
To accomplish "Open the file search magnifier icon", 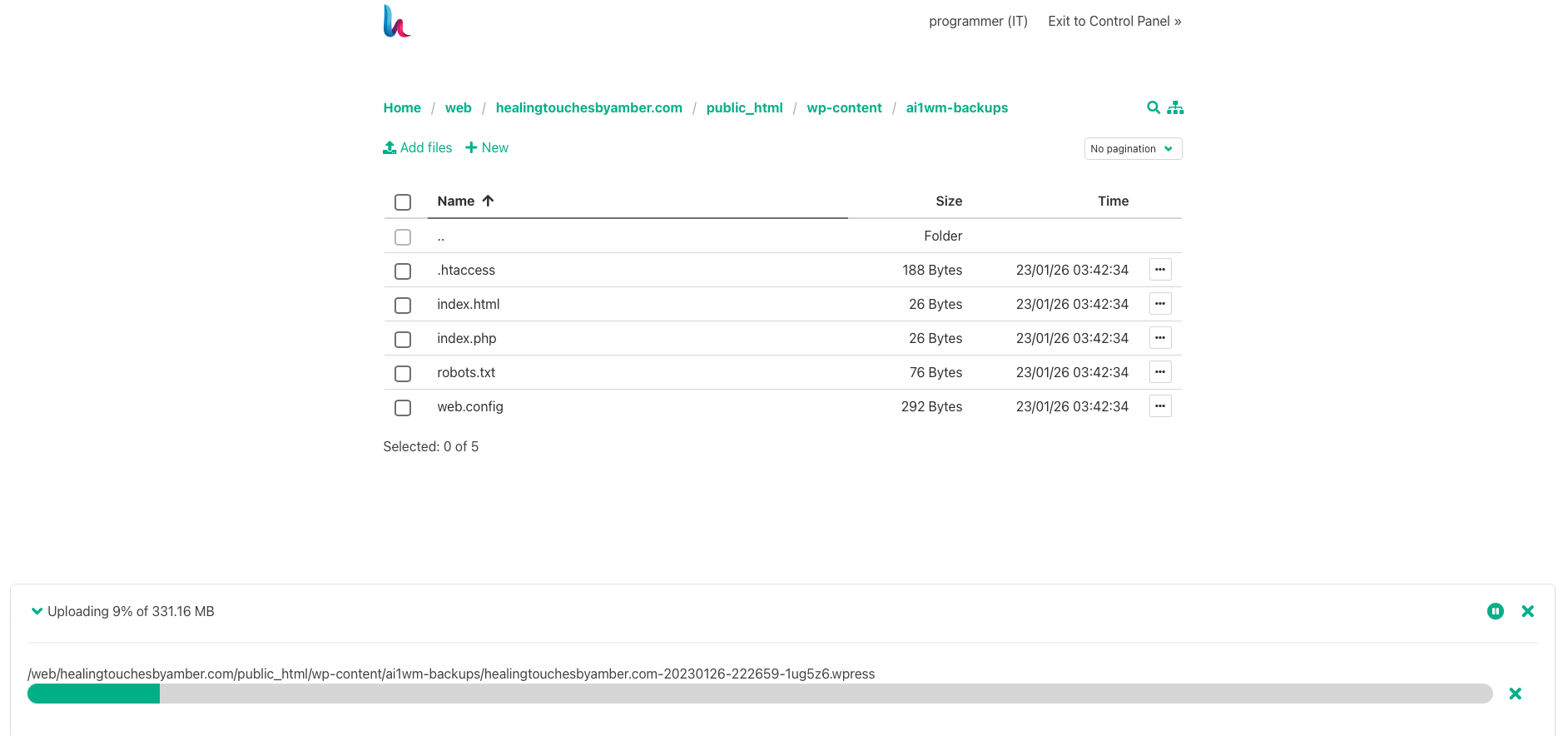I will pos(1154,107).
